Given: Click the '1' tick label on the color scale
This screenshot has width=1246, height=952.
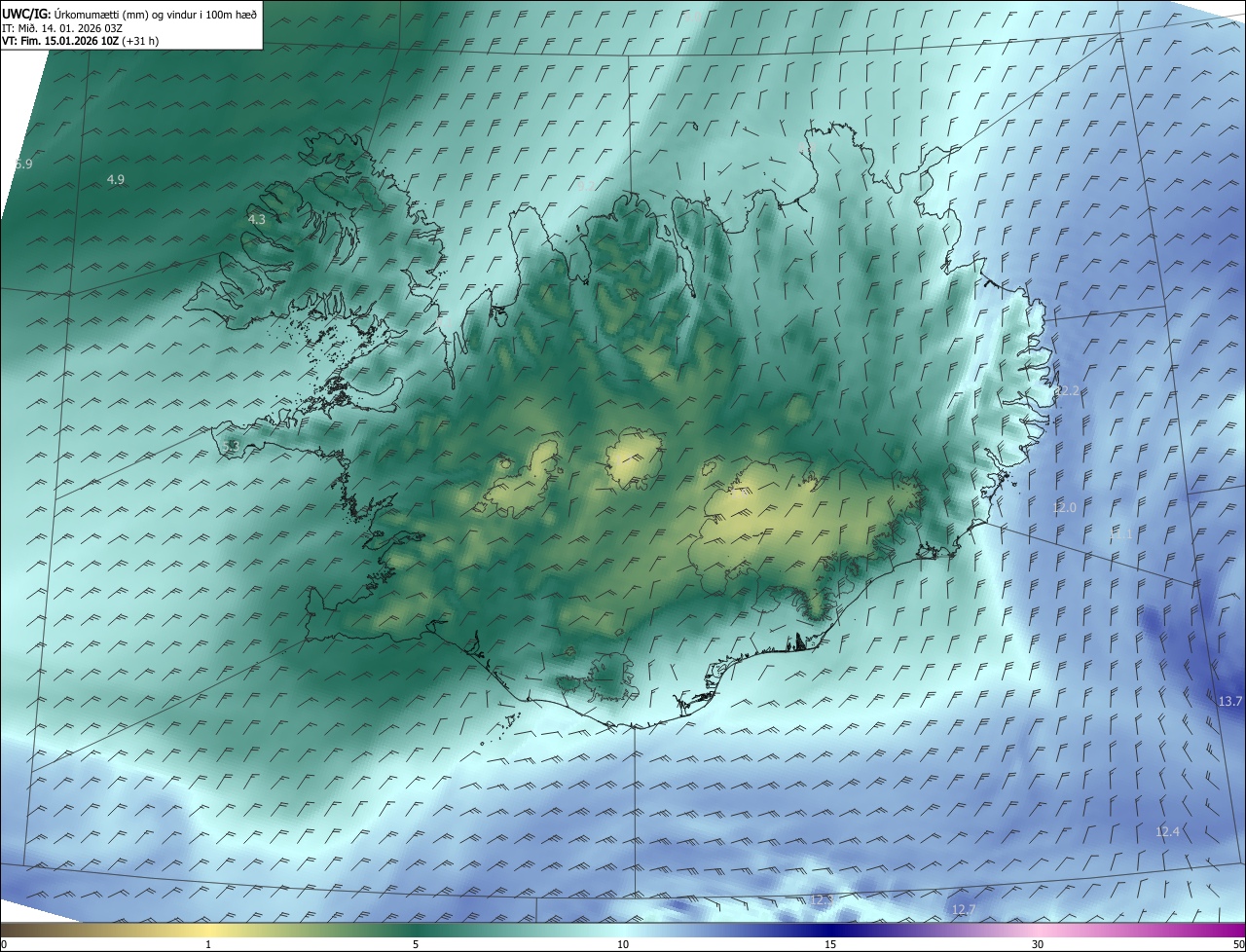Looking at the screenshot, I should tap(208, 944).
